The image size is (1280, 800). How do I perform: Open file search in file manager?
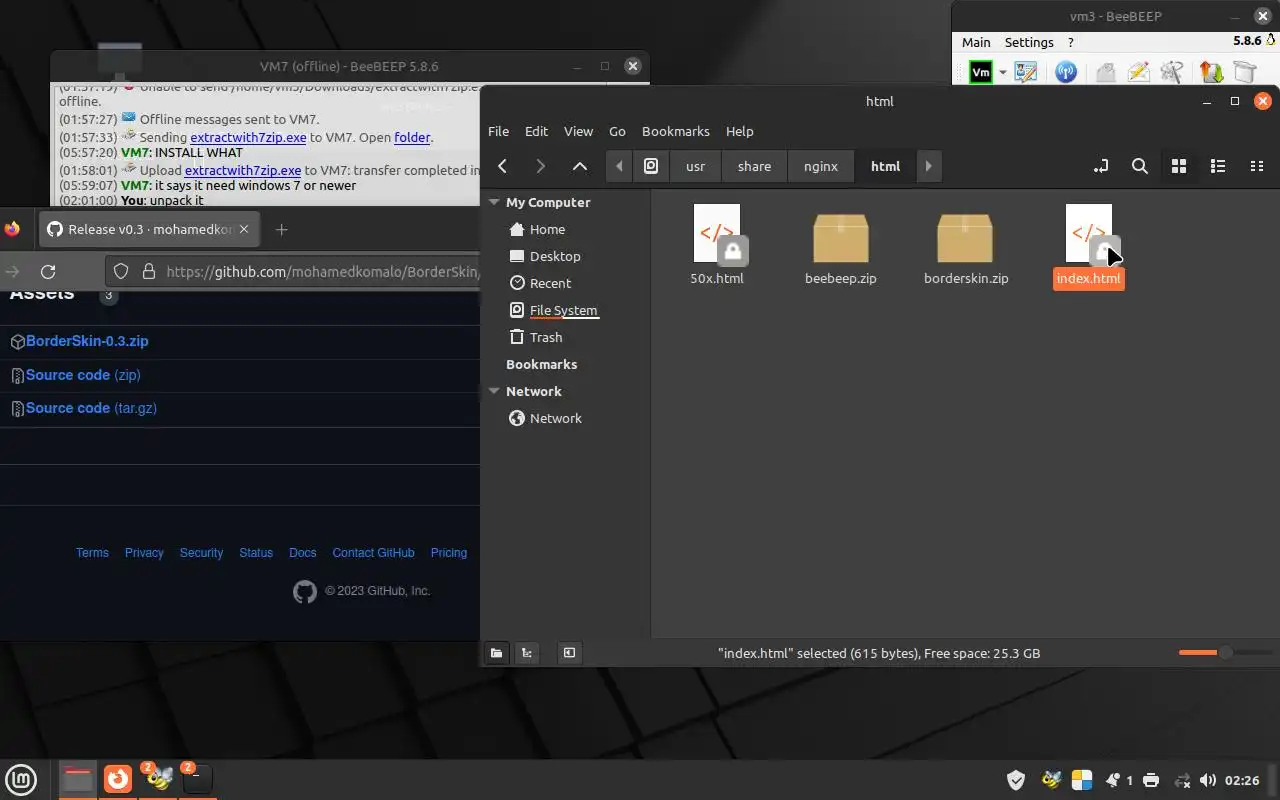point(1140,166)
